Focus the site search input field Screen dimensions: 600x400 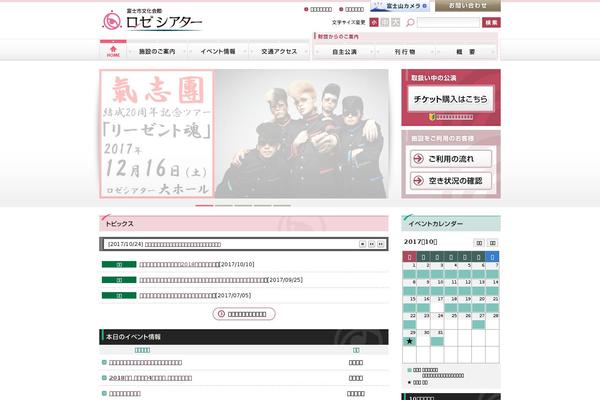pos(448,23)
